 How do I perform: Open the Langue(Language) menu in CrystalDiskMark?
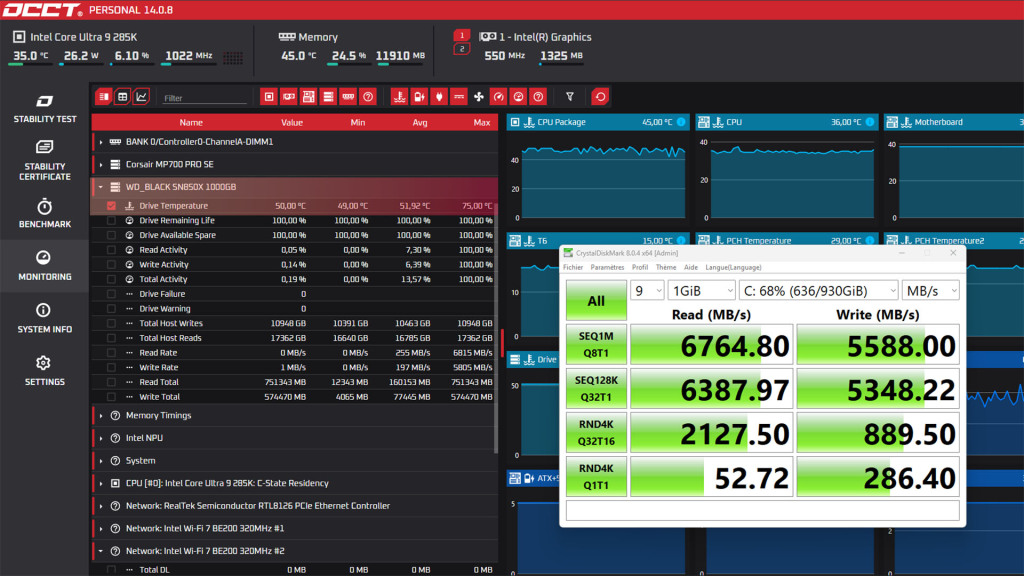(733, 267)
